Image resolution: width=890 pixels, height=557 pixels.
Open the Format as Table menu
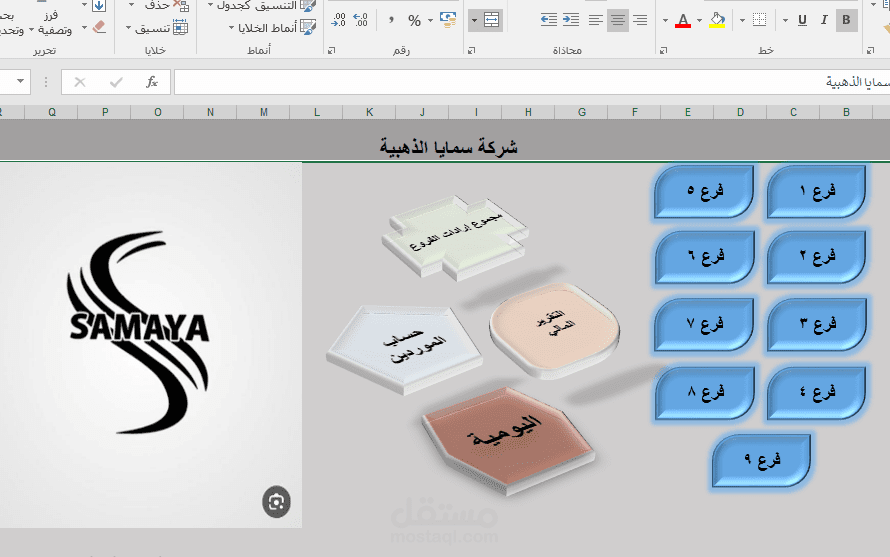click(x=261, y=6)
